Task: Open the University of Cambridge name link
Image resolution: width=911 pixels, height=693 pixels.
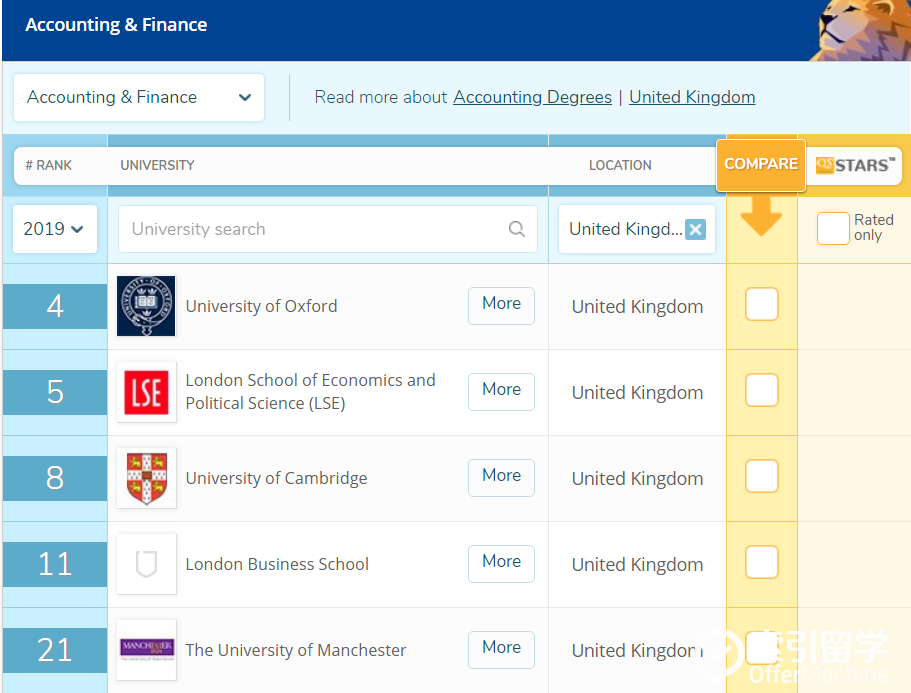Action: 277,478
